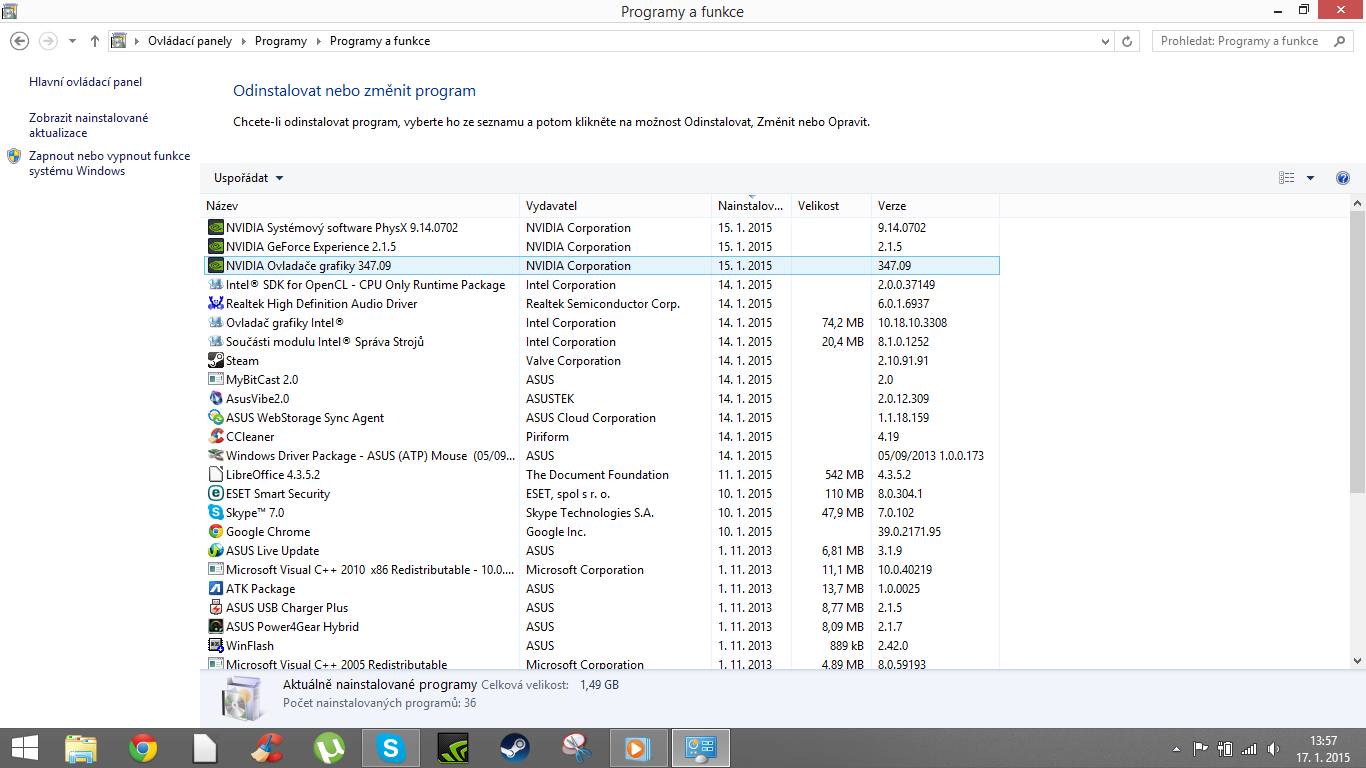The height and width of the screenshot is (768, 1366).
Task: Open the Windows Start button
Action: click(x=25, y=748)
